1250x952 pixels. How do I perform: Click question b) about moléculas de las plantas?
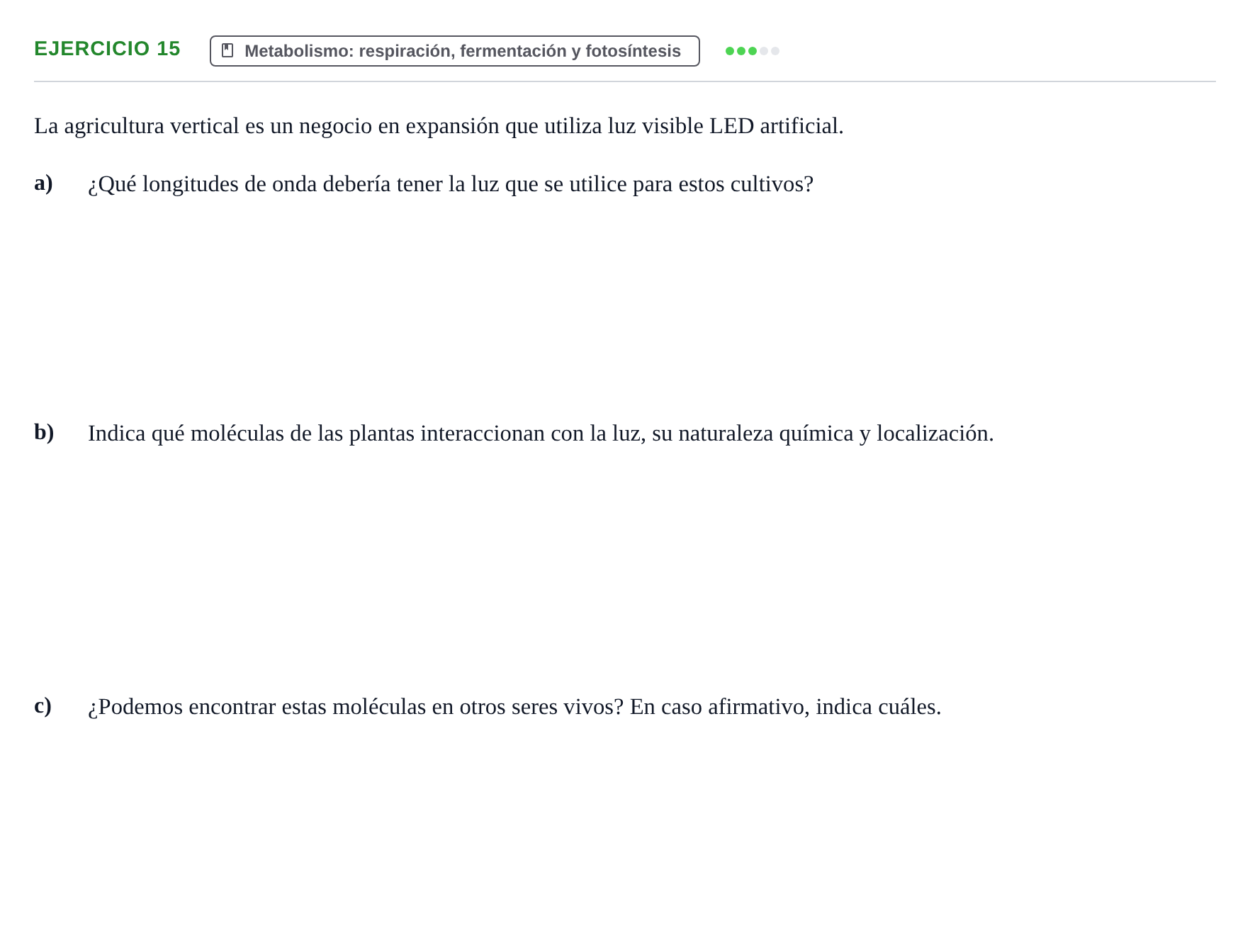[x=541, y=433]
